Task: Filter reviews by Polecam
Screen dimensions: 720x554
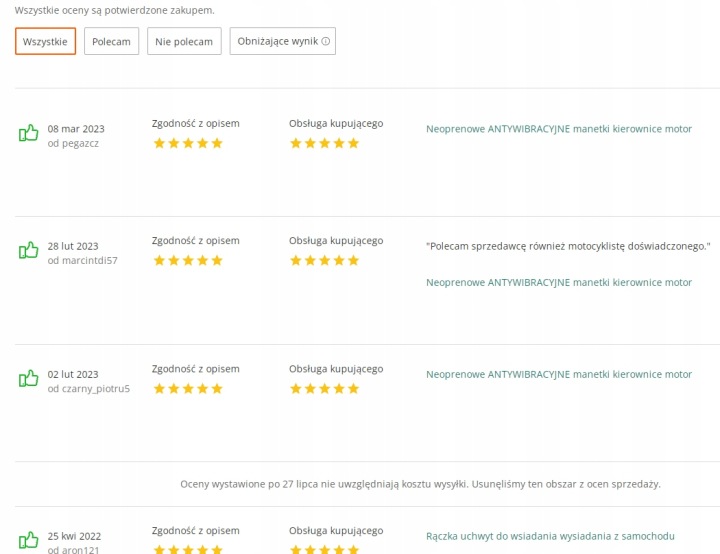Action: tap(112, 41)
